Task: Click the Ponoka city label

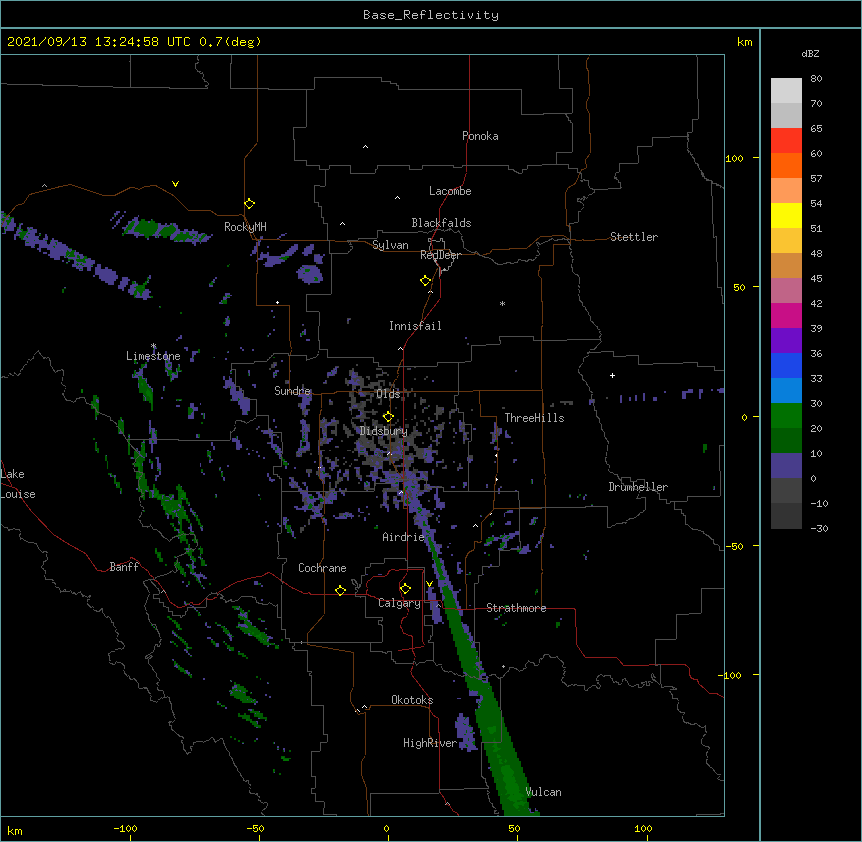Action: click(480, 136)
